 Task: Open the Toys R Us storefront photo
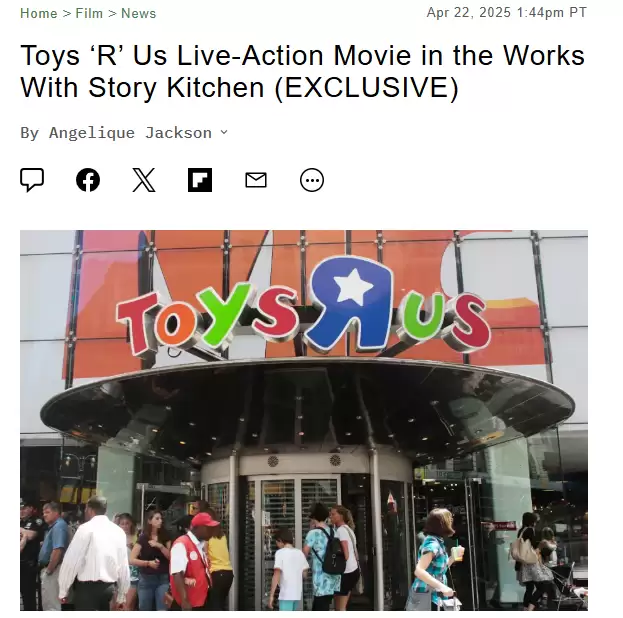point(304,420)
